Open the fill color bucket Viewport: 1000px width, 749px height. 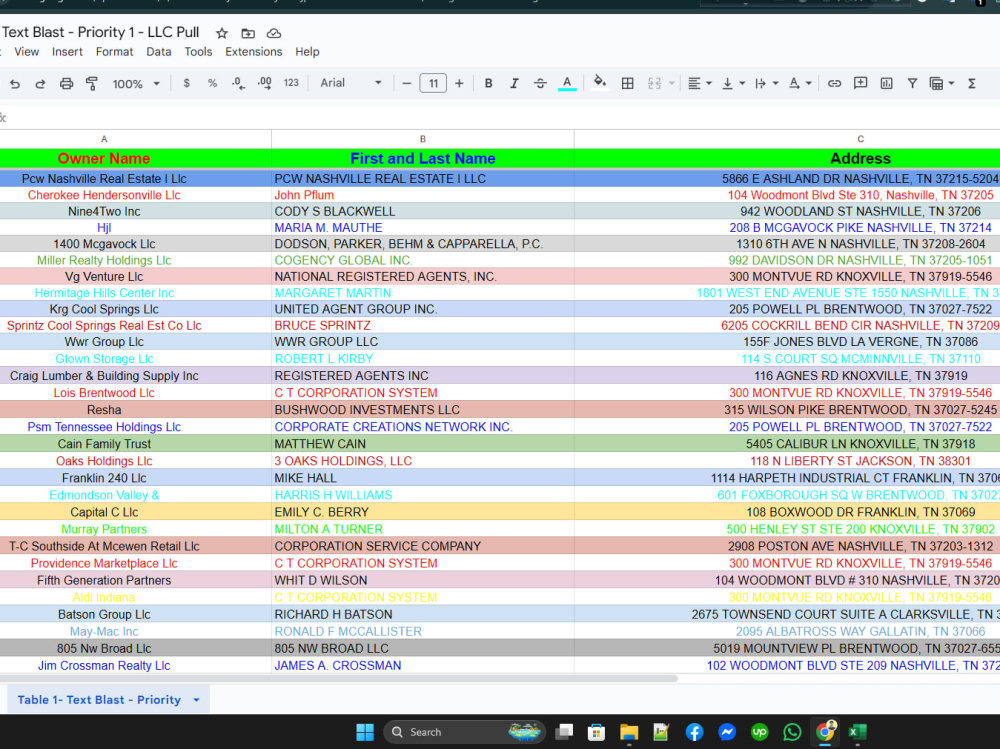coord(599,83)
